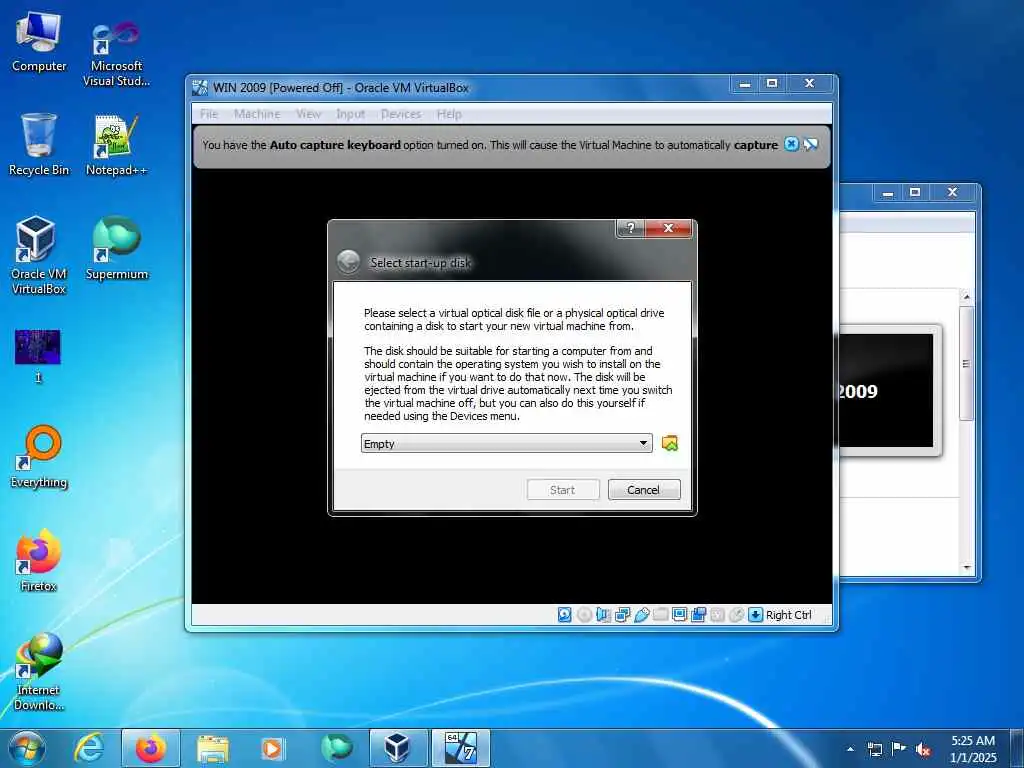Click the scrollbar down arrow in the background Manager window
The height and width of the screenshot is (768, 1024).
(967, 568)
